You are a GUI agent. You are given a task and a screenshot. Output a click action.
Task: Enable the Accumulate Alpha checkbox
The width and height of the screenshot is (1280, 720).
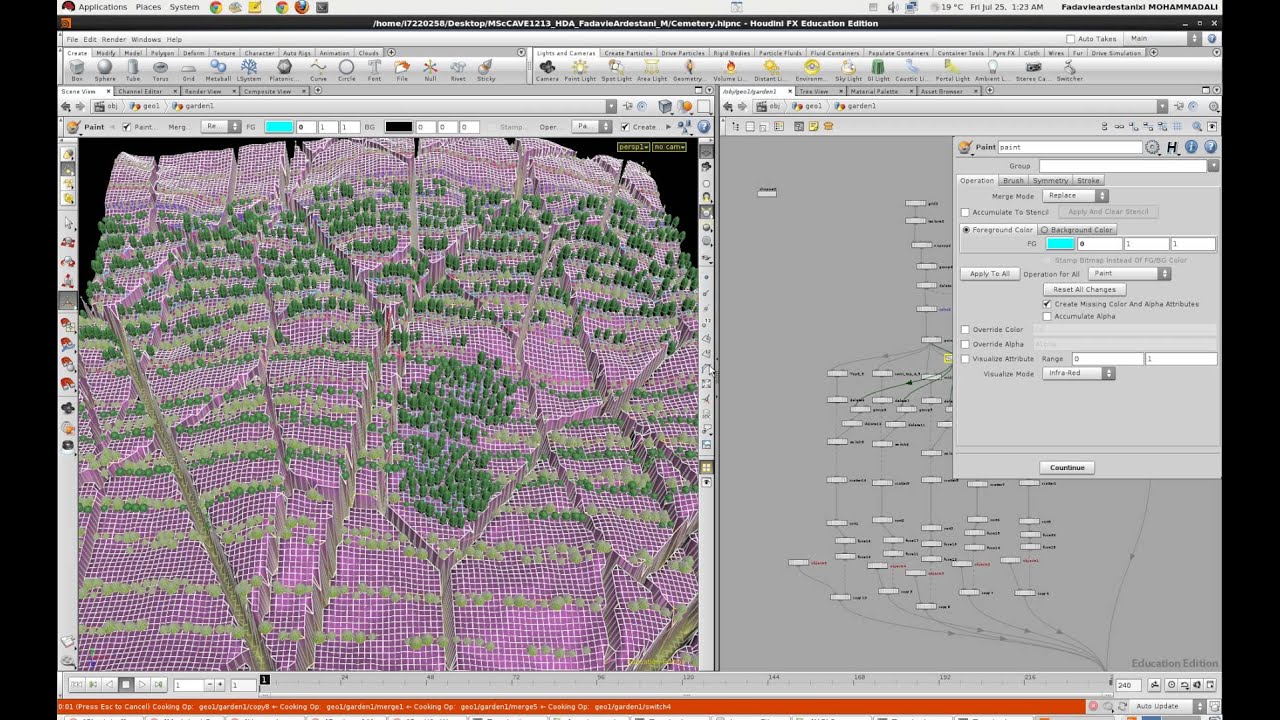[x=1047, y=317]
